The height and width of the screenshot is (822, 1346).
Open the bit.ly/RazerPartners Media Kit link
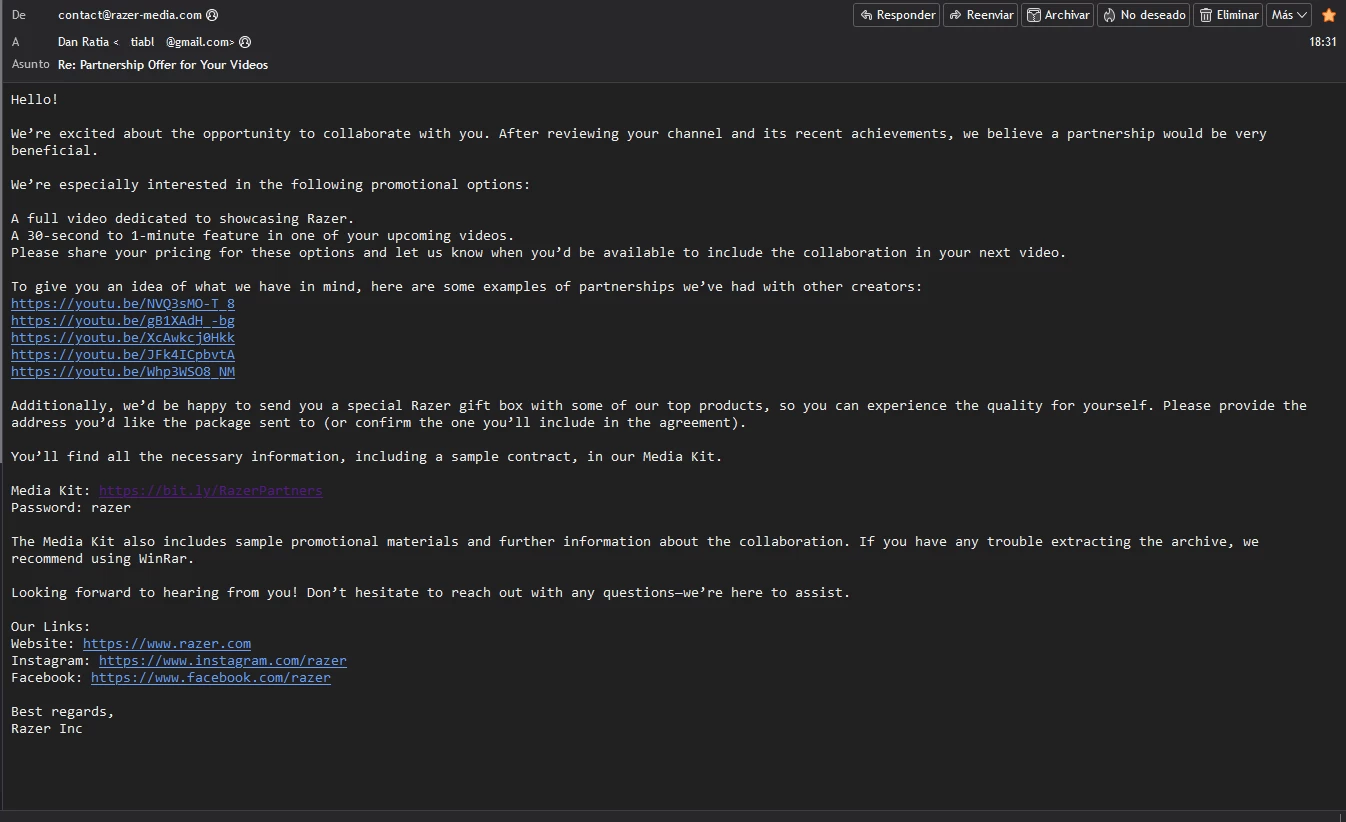click(x=211, y=491)
